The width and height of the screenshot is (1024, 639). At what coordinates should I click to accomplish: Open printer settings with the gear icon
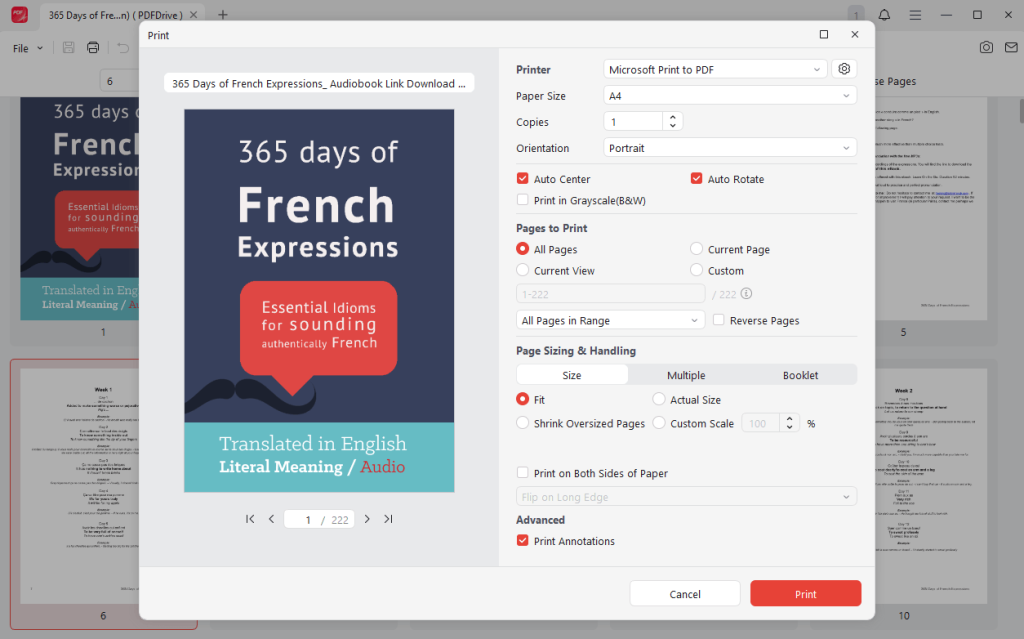pyautogui.click(x=843, y=68)
